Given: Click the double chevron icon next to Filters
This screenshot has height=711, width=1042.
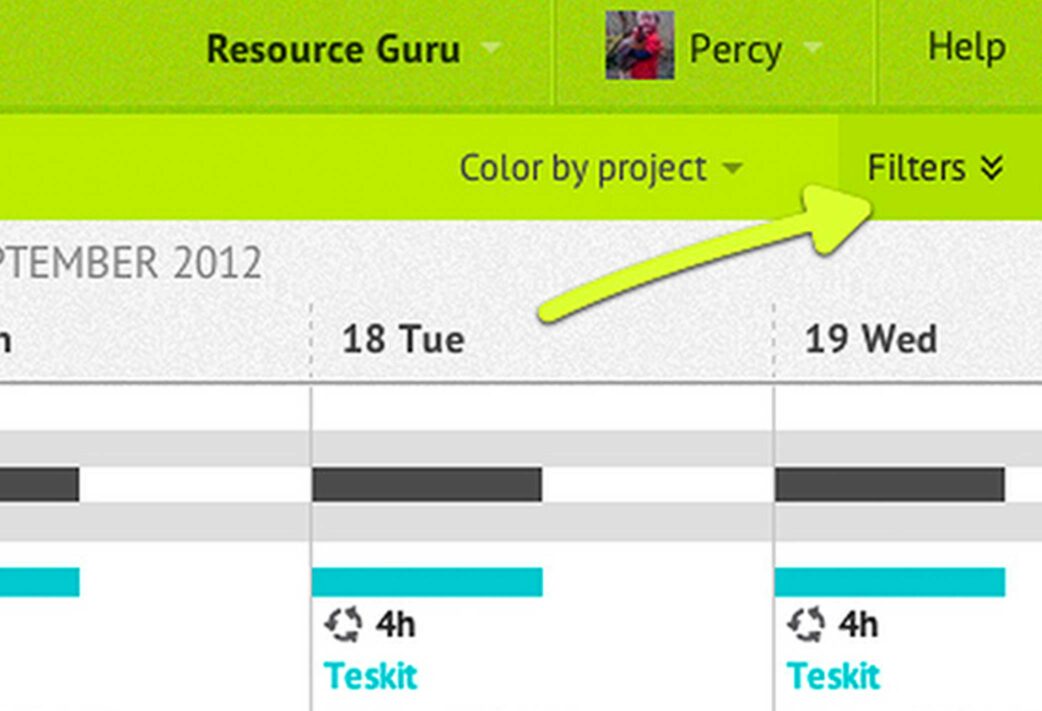Looking at the screenshot, I should (991, 168).
